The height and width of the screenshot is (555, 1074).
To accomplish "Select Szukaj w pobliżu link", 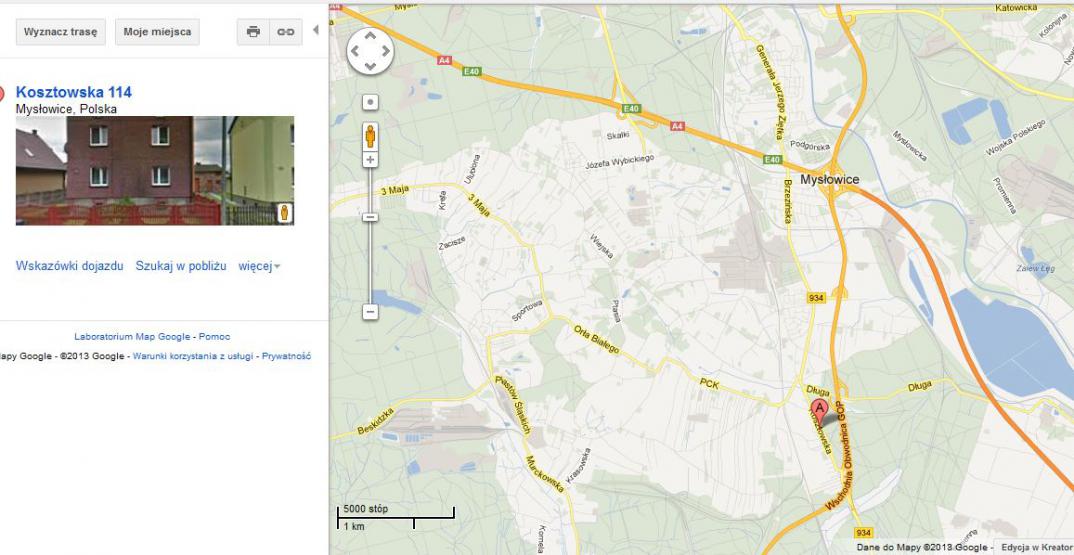I will point(181,266).
